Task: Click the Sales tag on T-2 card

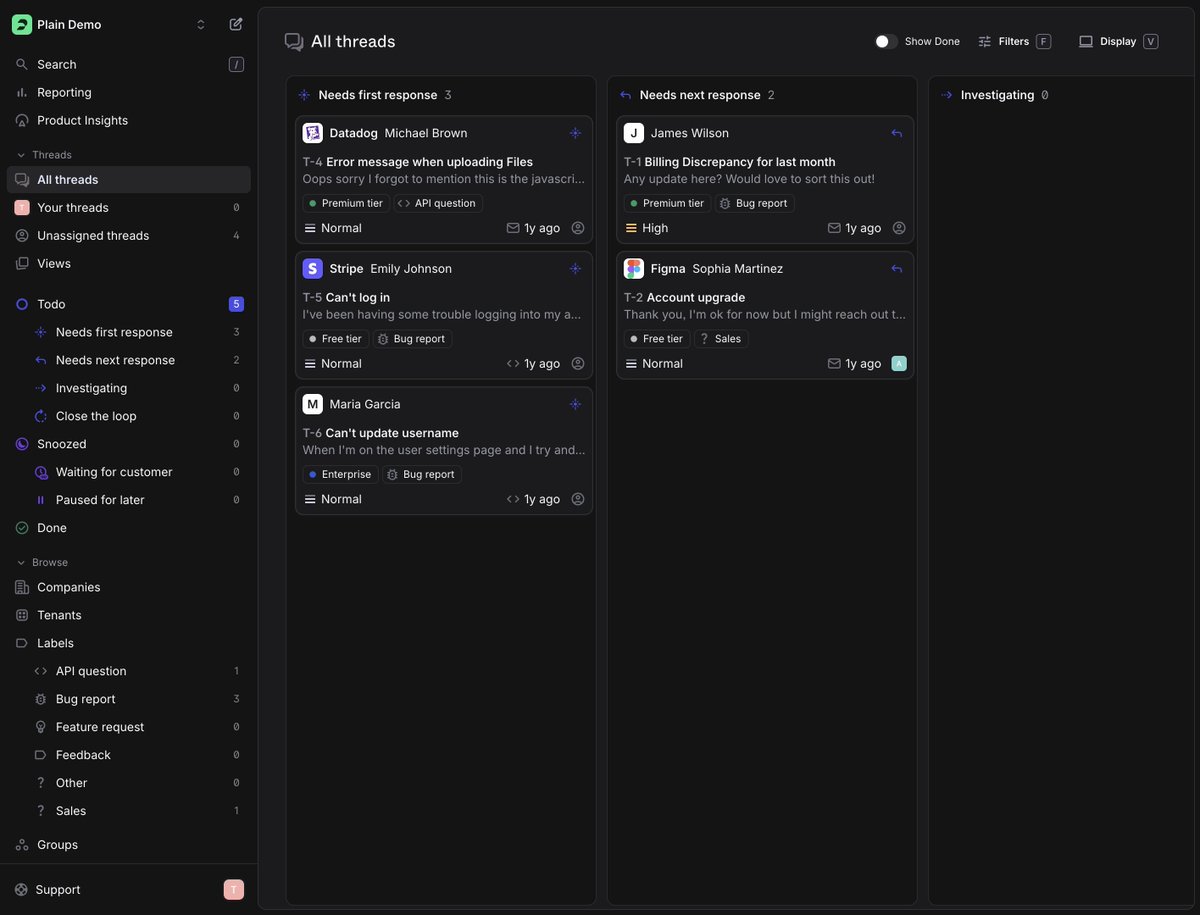Action: (x=721, y=339)
